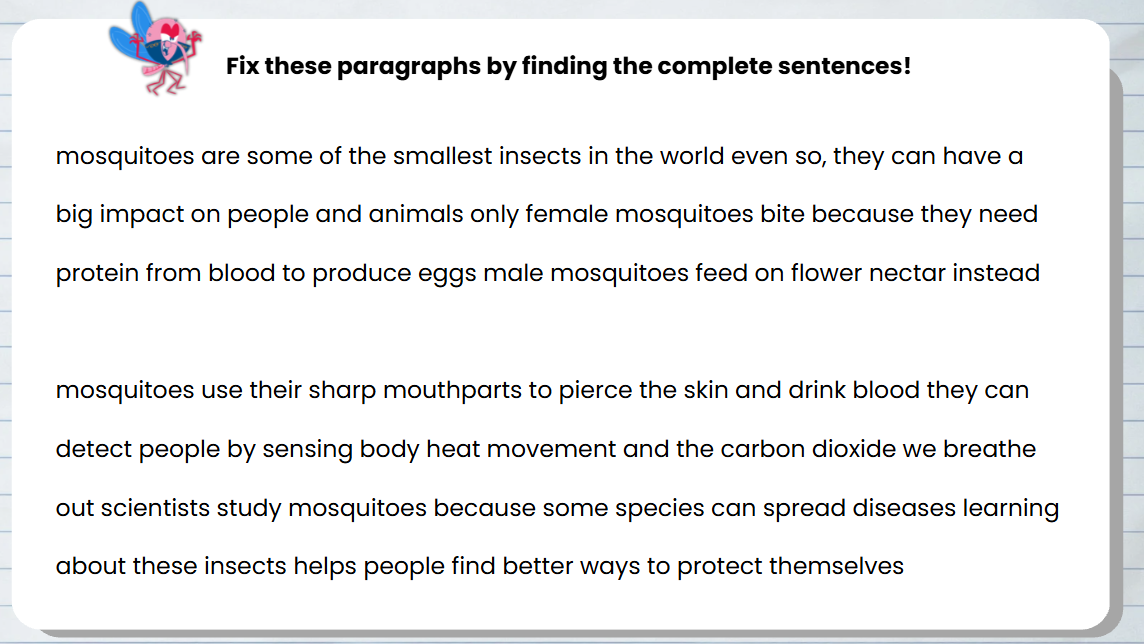Click the word 'nectar' in first paragraph
This screenshot has height=644, width=1144.
907,273
